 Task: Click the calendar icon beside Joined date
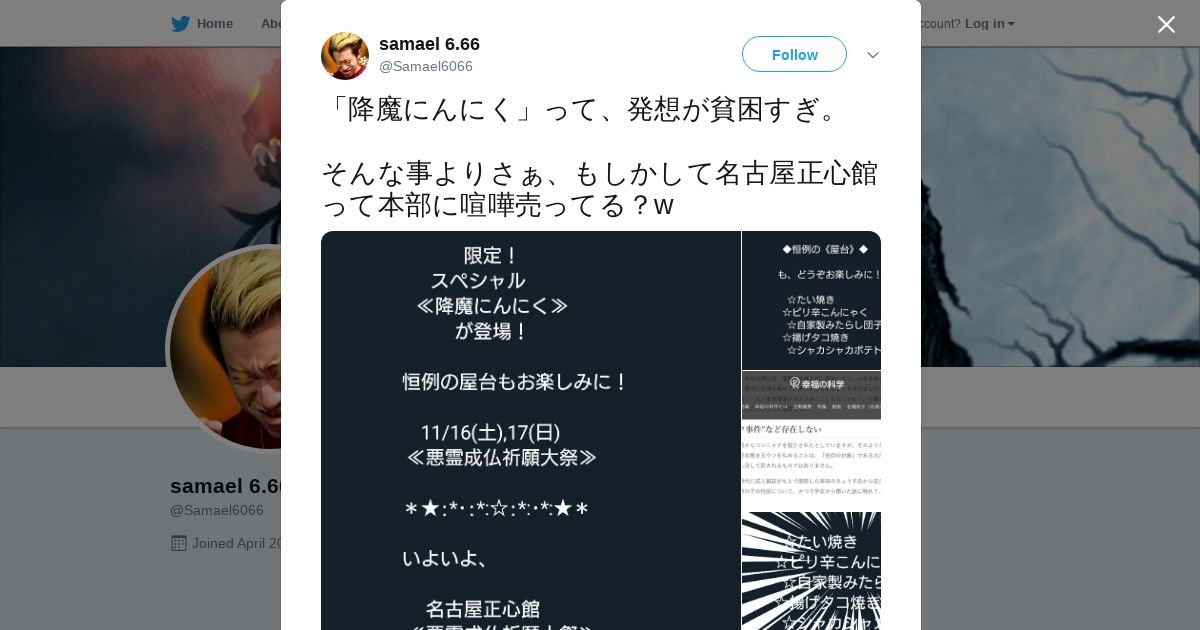point(179,543)
